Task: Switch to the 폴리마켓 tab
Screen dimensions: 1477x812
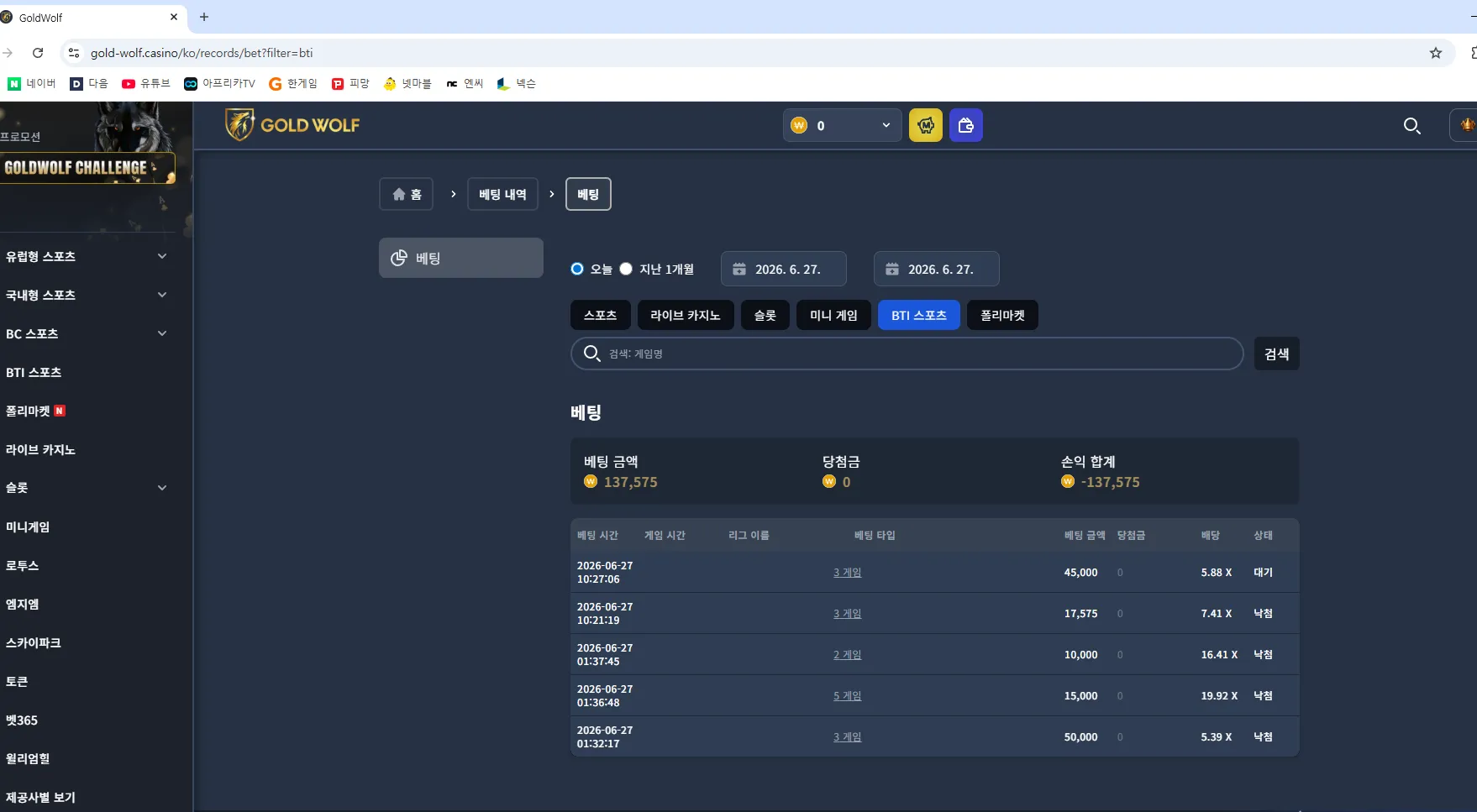Action: [1002, 315]
